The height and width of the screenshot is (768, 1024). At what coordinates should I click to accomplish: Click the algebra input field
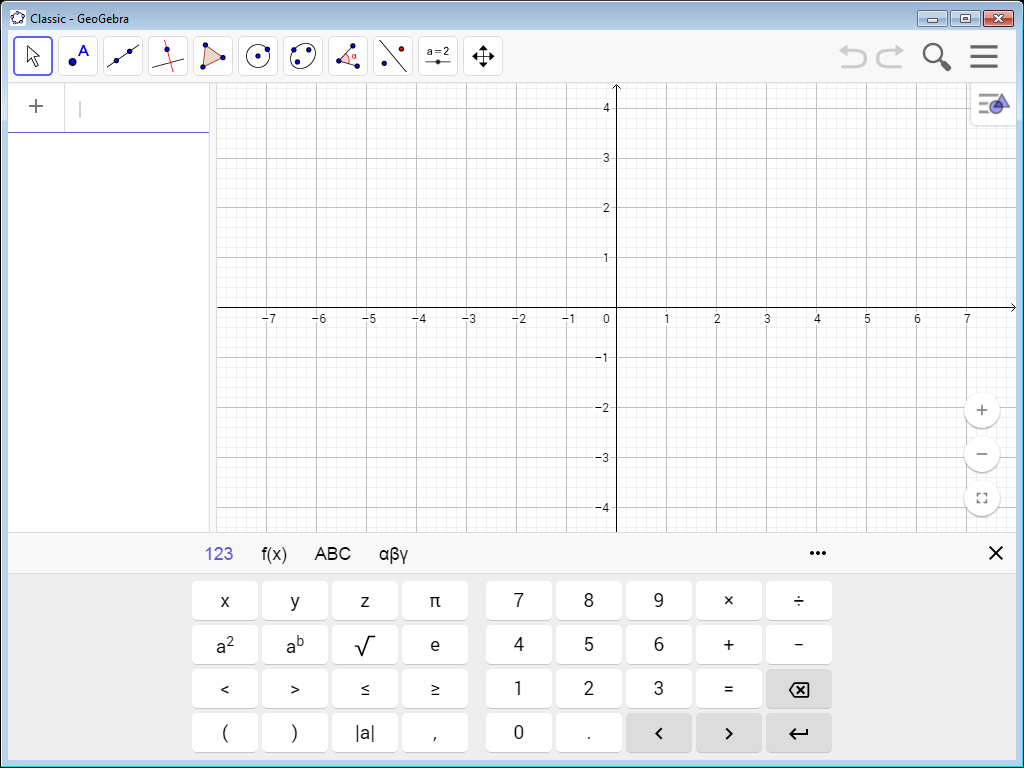(x=140, y=108)
